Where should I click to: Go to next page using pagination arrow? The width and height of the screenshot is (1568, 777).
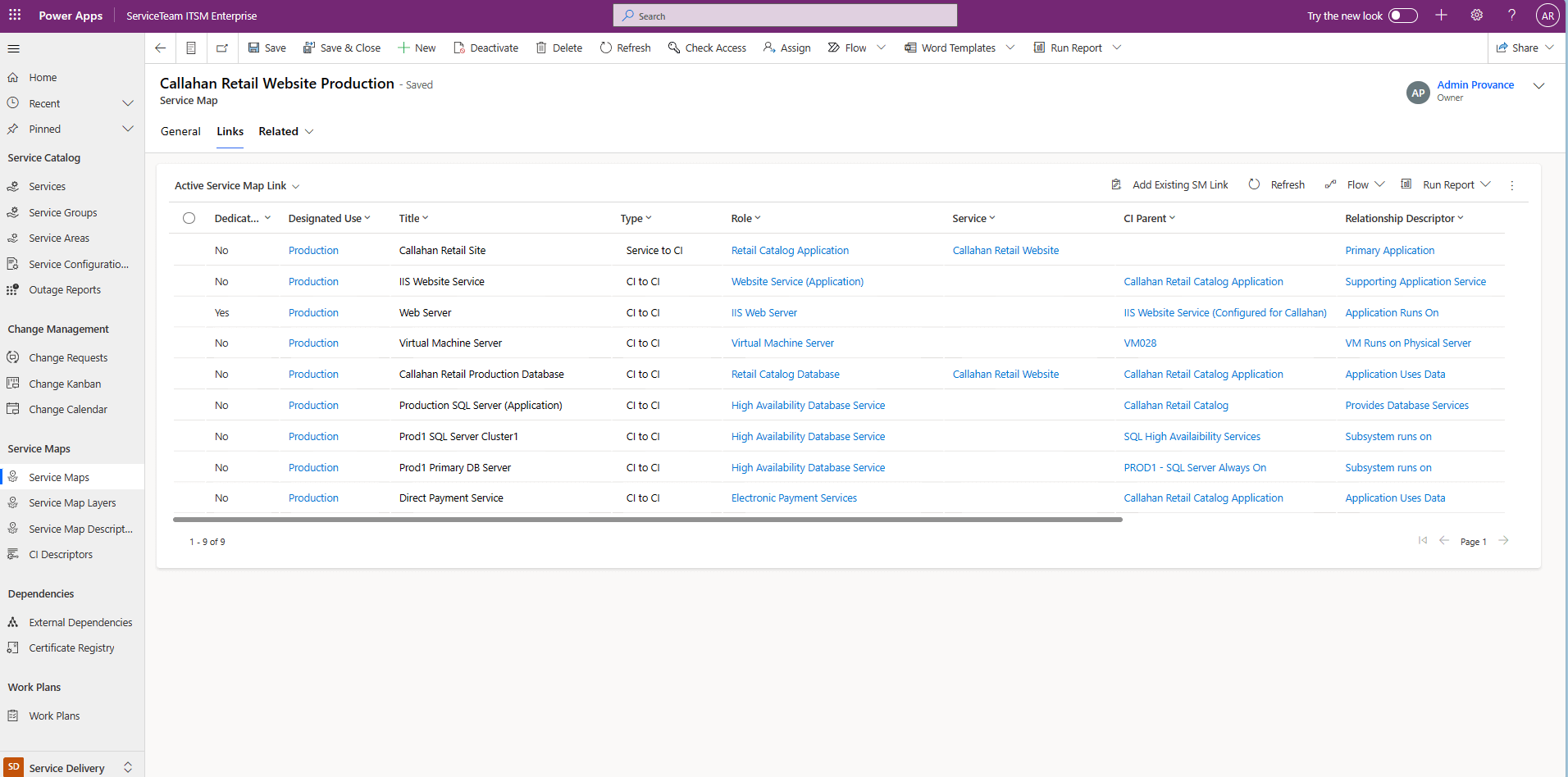click(1505, 541)
